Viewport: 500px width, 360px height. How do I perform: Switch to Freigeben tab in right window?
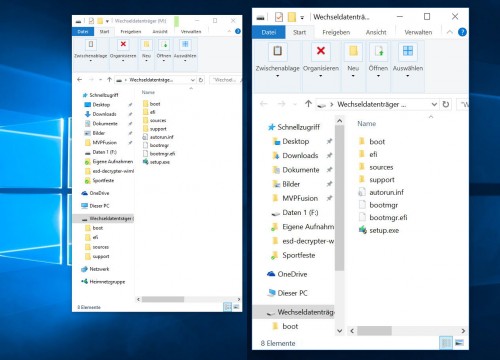[x=336, y=32]
